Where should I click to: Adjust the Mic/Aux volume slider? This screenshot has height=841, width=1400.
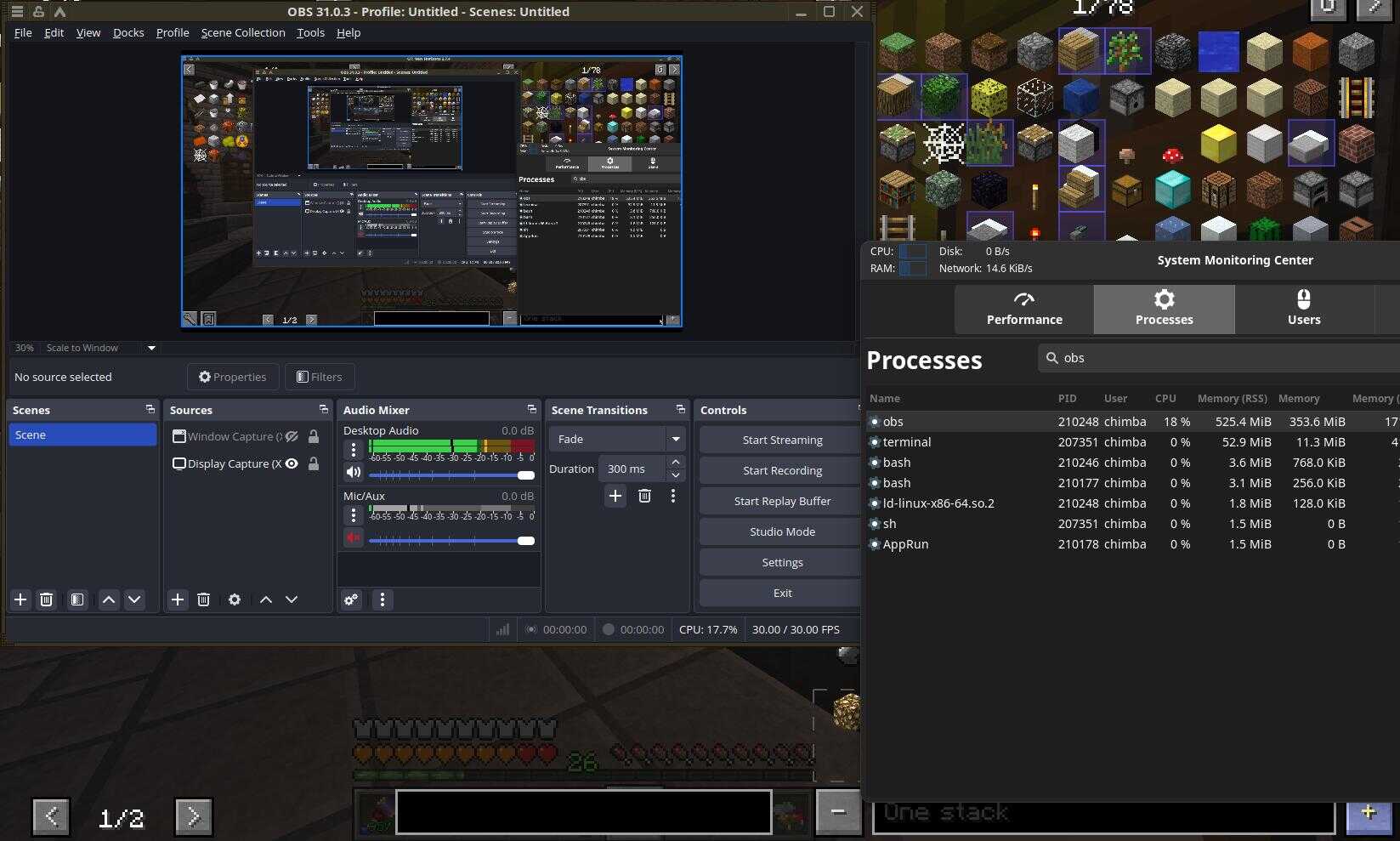coord(451,541)
